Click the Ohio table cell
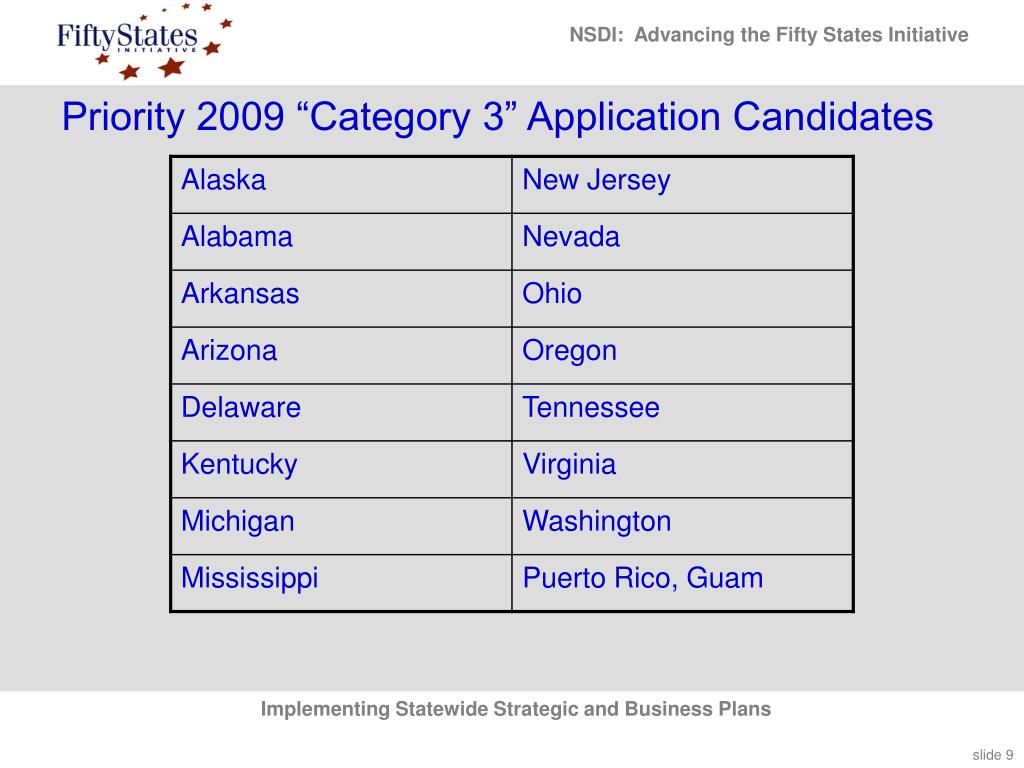The height and width of the screenshot is (768, 1024). click(682, 298)
